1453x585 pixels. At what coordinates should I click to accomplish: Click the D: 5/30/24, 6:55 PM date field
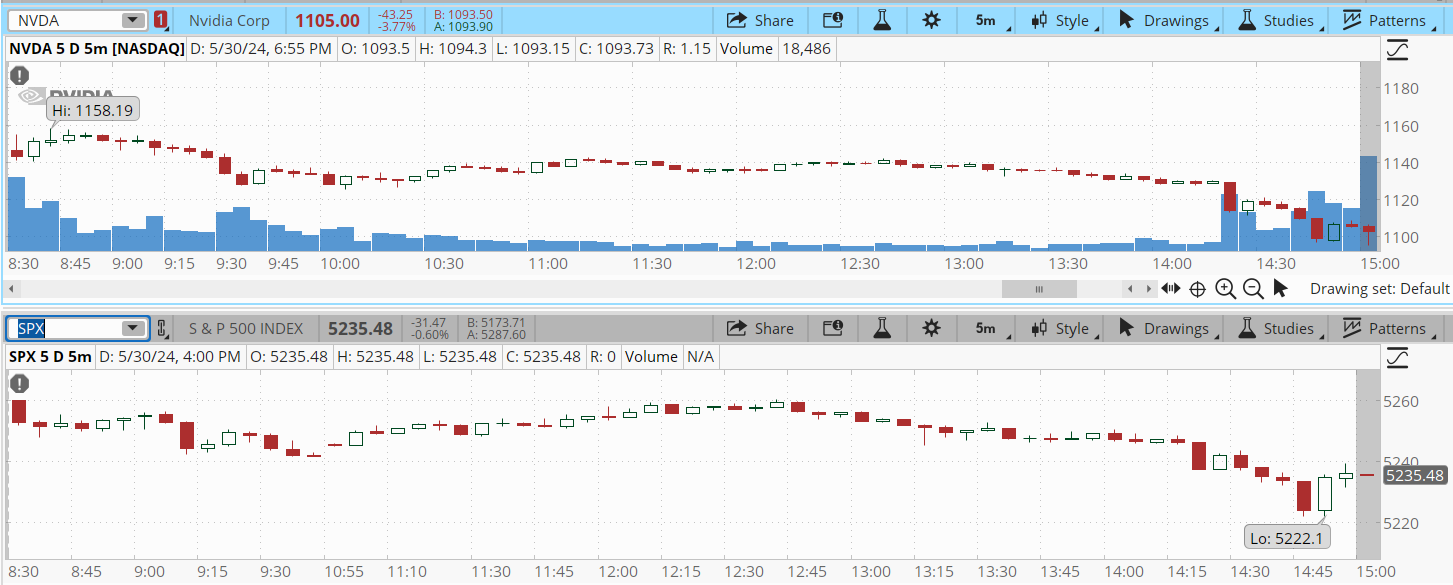click(261, 48)
